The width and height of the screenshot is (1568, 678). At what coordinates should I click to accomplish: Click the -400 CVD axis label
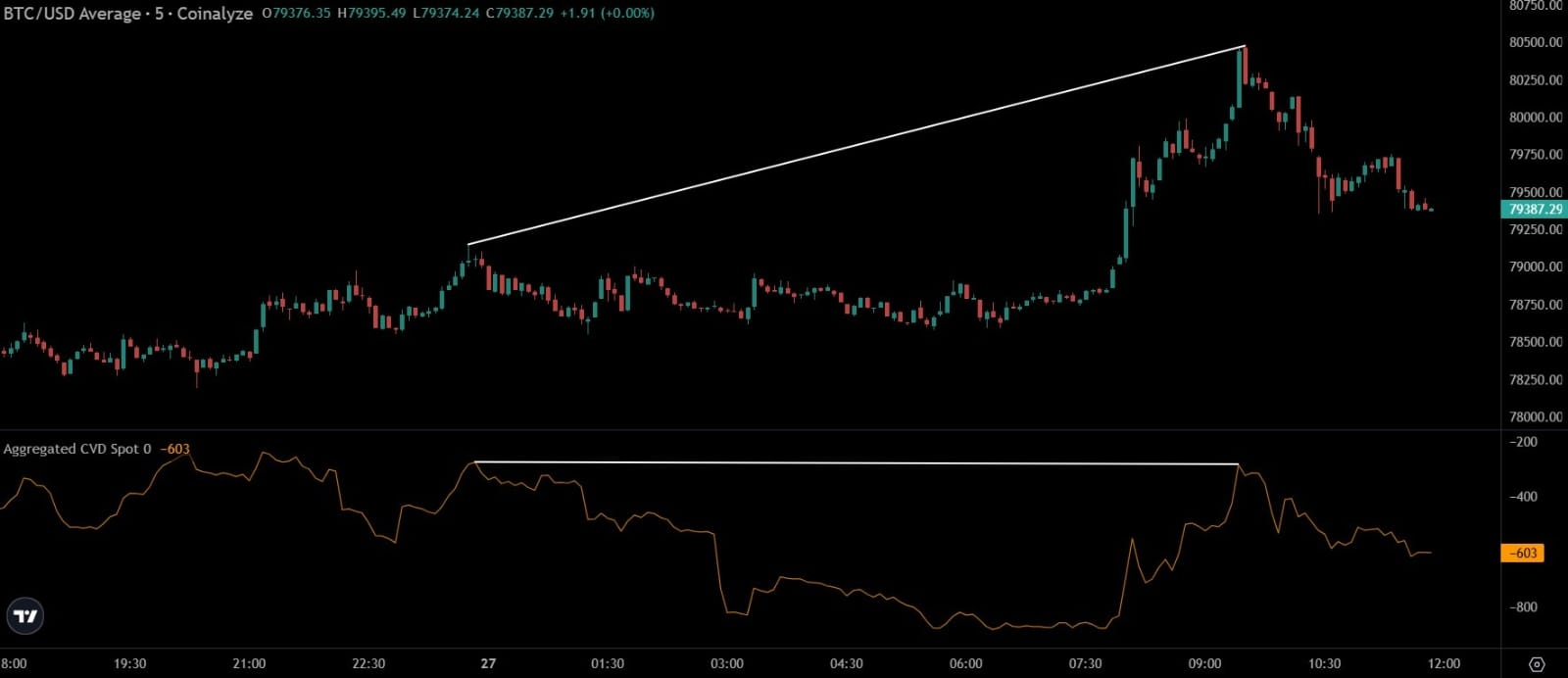(1524, 497)
